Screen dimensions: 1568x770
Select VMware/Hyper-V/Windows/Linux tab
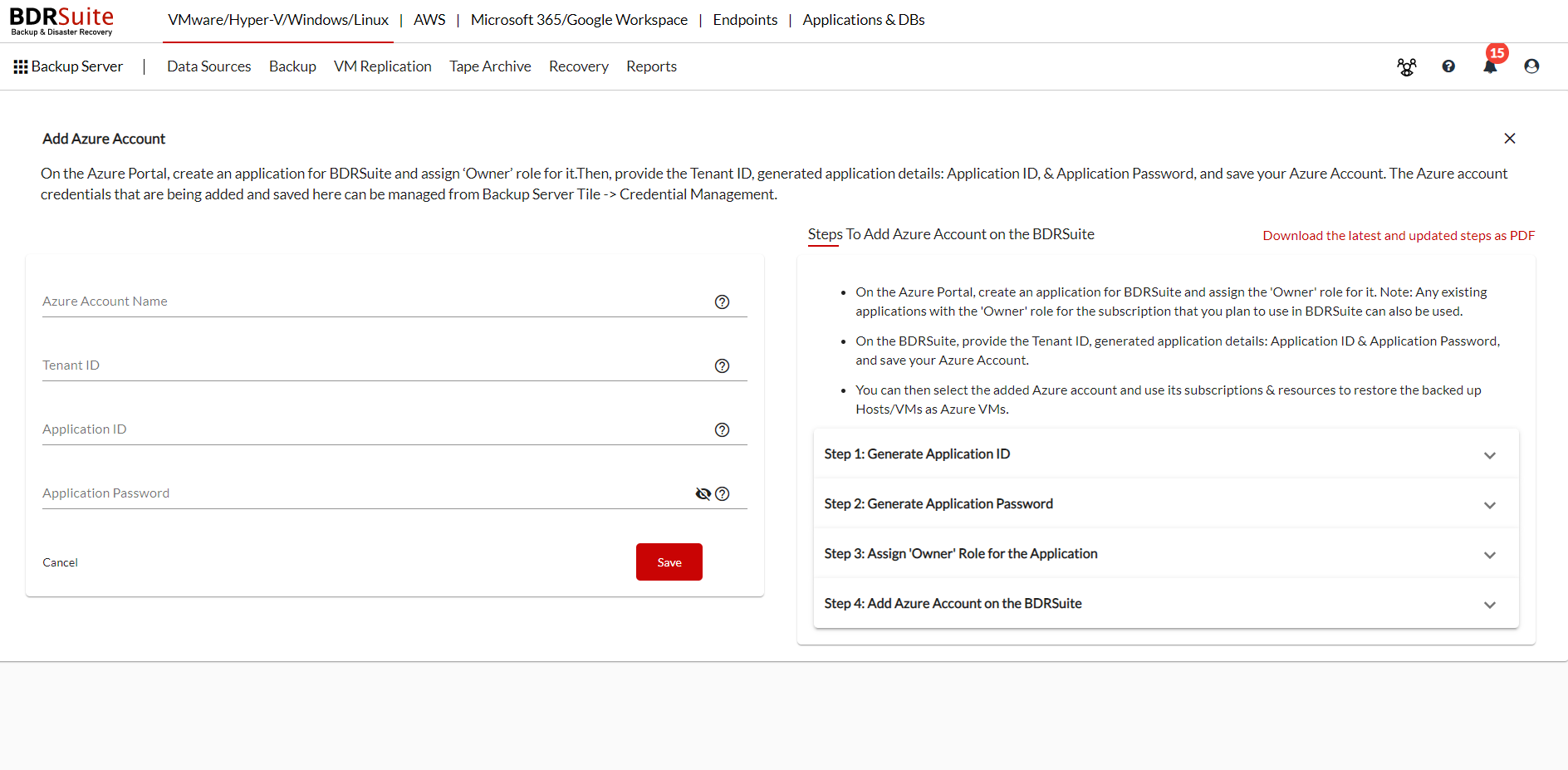pos(278,20)
